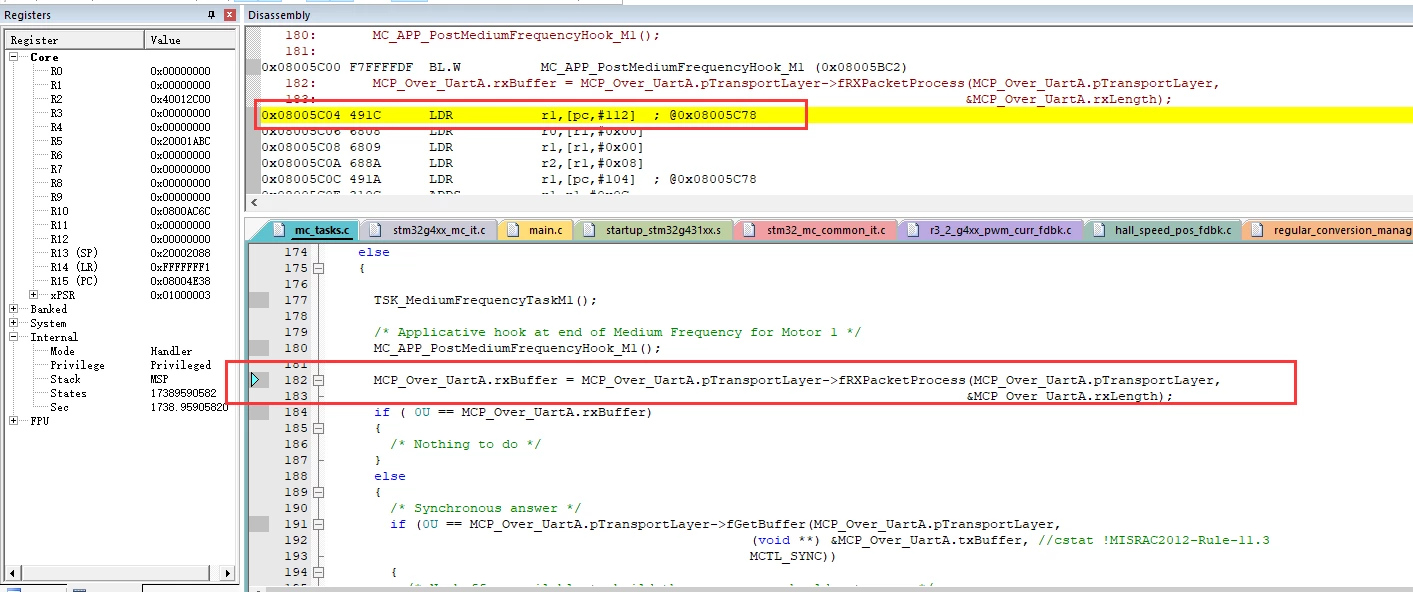Click the Registers panel scrollbar right arrow
The width and height of the screenshot is (1413, 592).
pyautogui.click(x=229, y=573)
